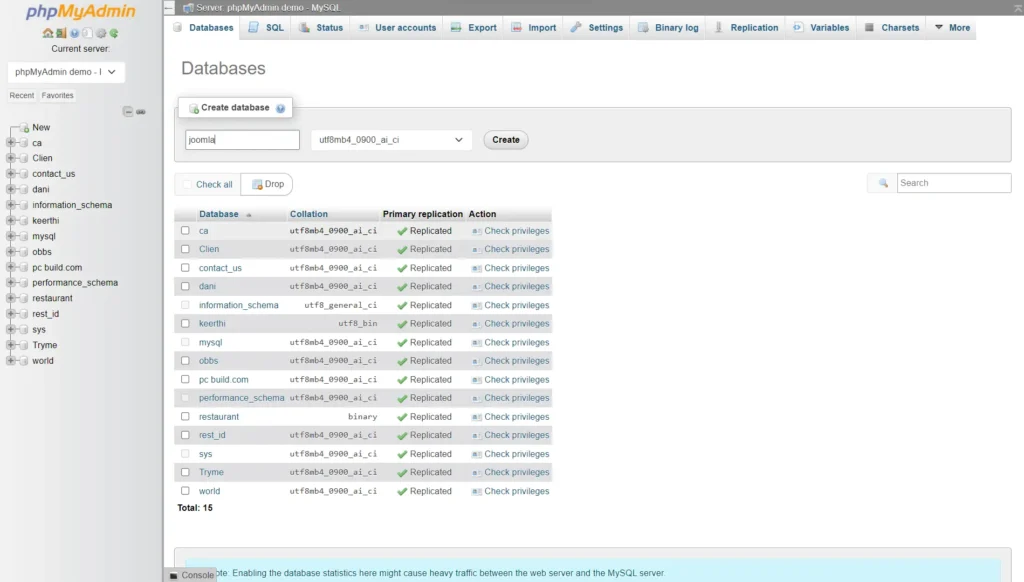Click the Create database help icon
This screenshot has width=1024, height=582.
[280, 108]
